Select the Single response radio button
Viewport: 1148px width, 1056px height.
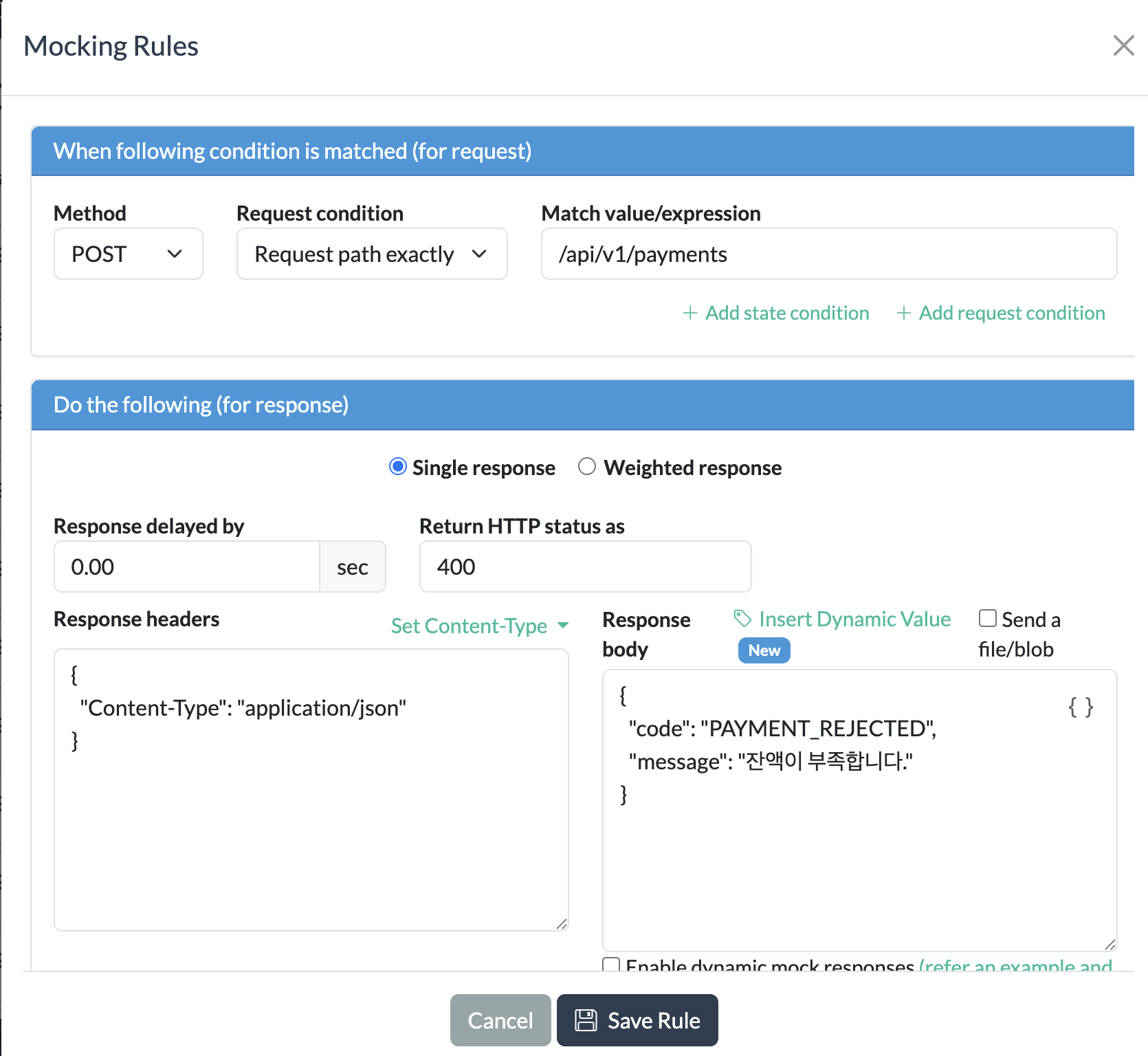pyautogui.click(x=398, y=467)
